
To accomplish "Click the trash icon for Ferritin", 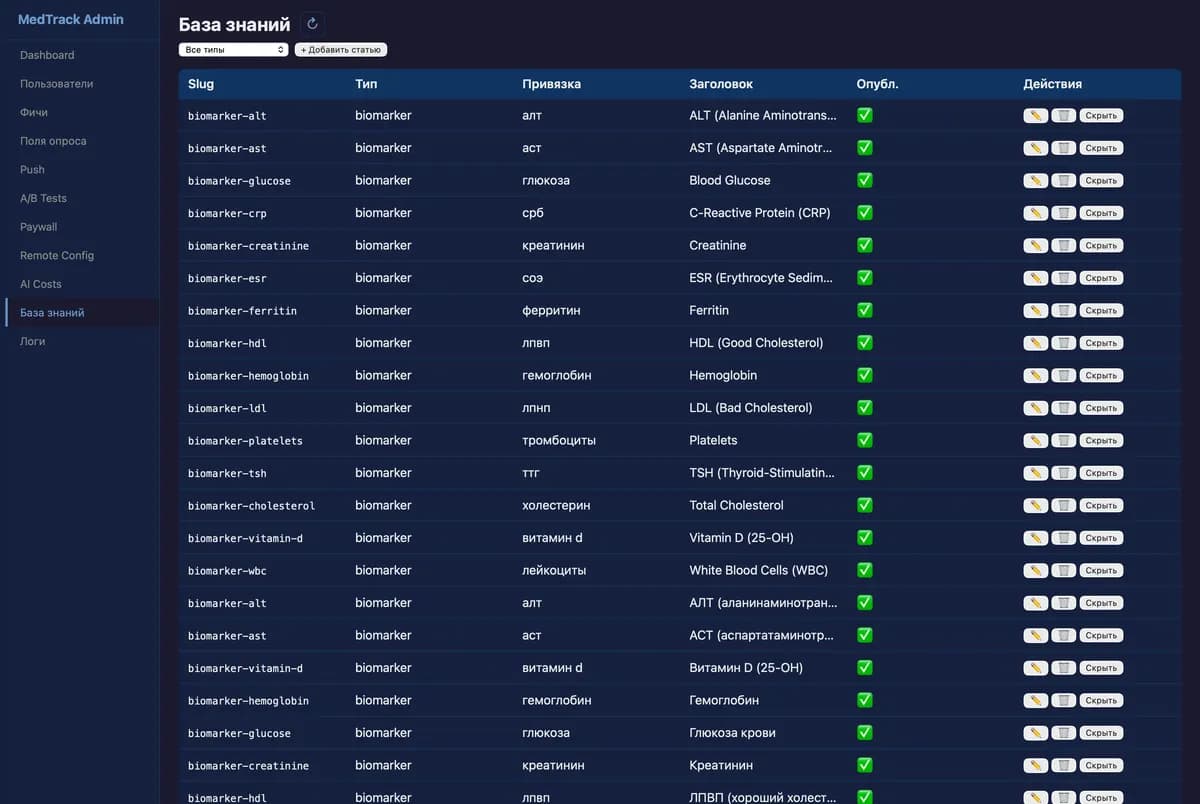I will (x=1064, y=311).
